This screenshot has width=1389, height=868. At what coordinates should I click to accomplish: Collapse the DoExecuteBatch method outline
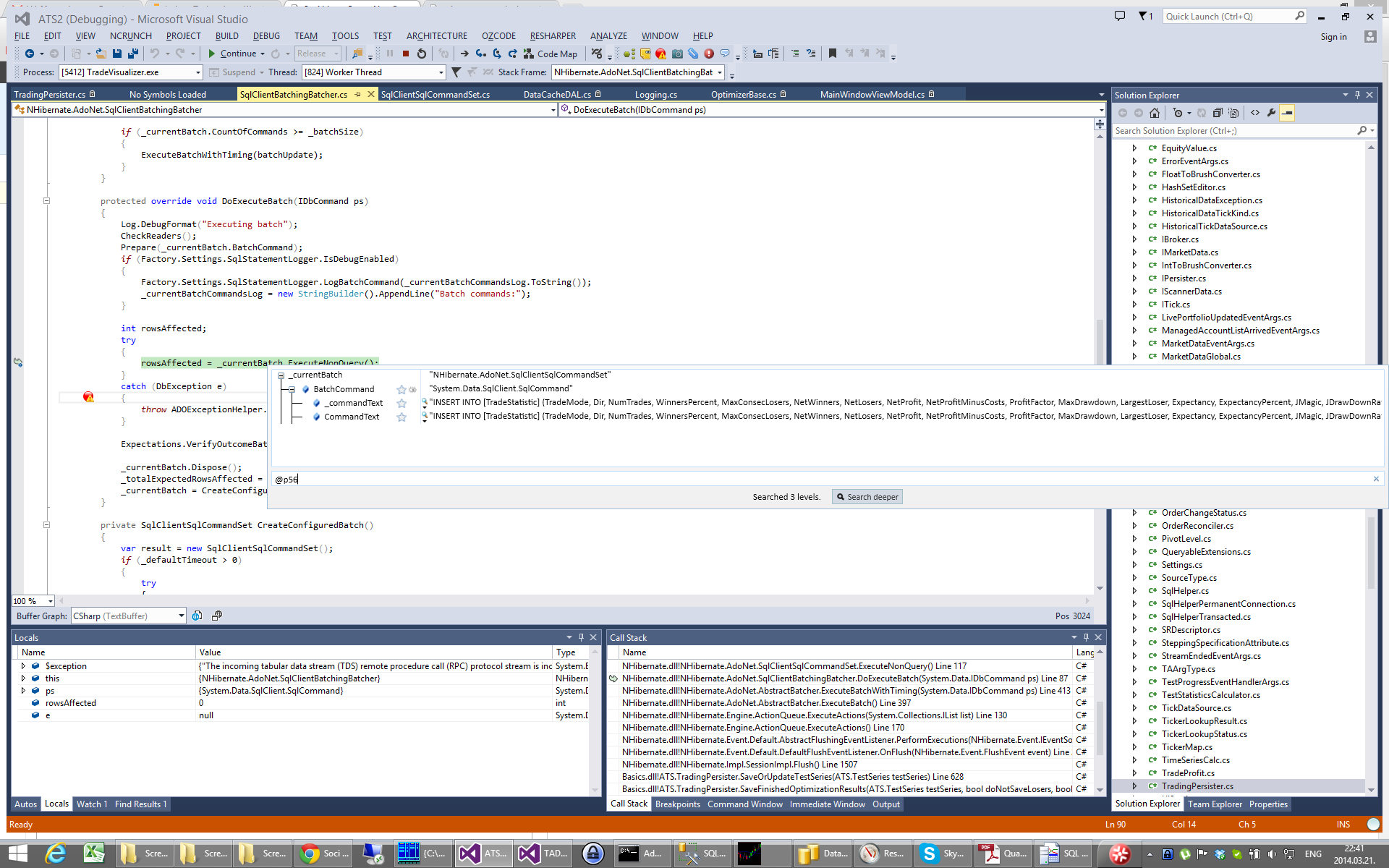(x=46, y=201)
